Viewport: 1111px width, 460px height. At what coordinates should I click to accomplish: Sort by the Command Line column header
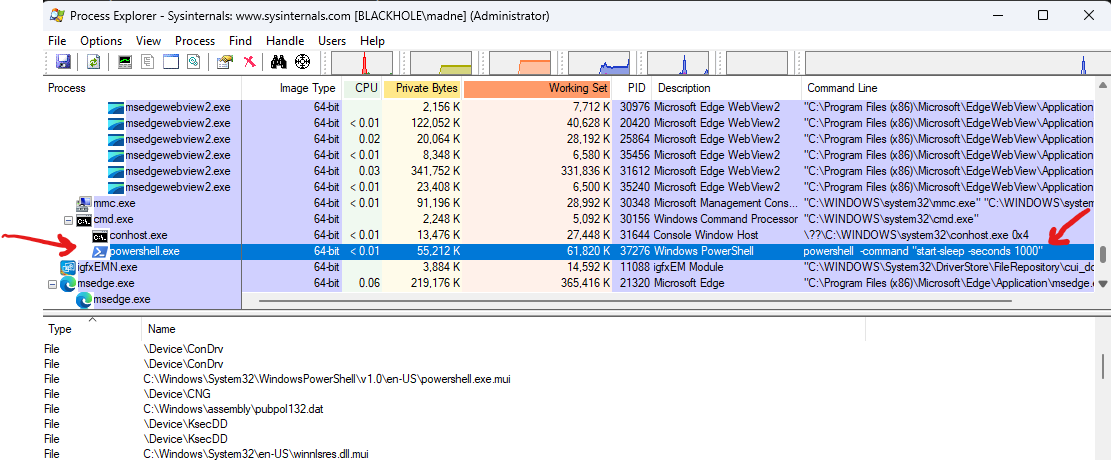pyautogui.click(x=948, y=88)
